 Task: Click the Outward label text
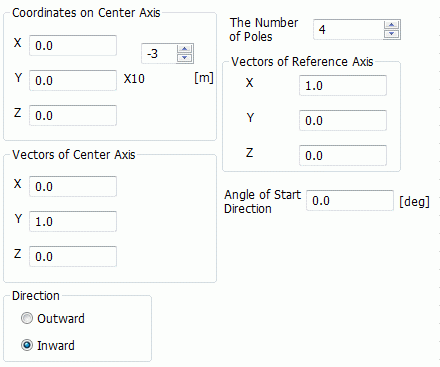coord(61,318)
